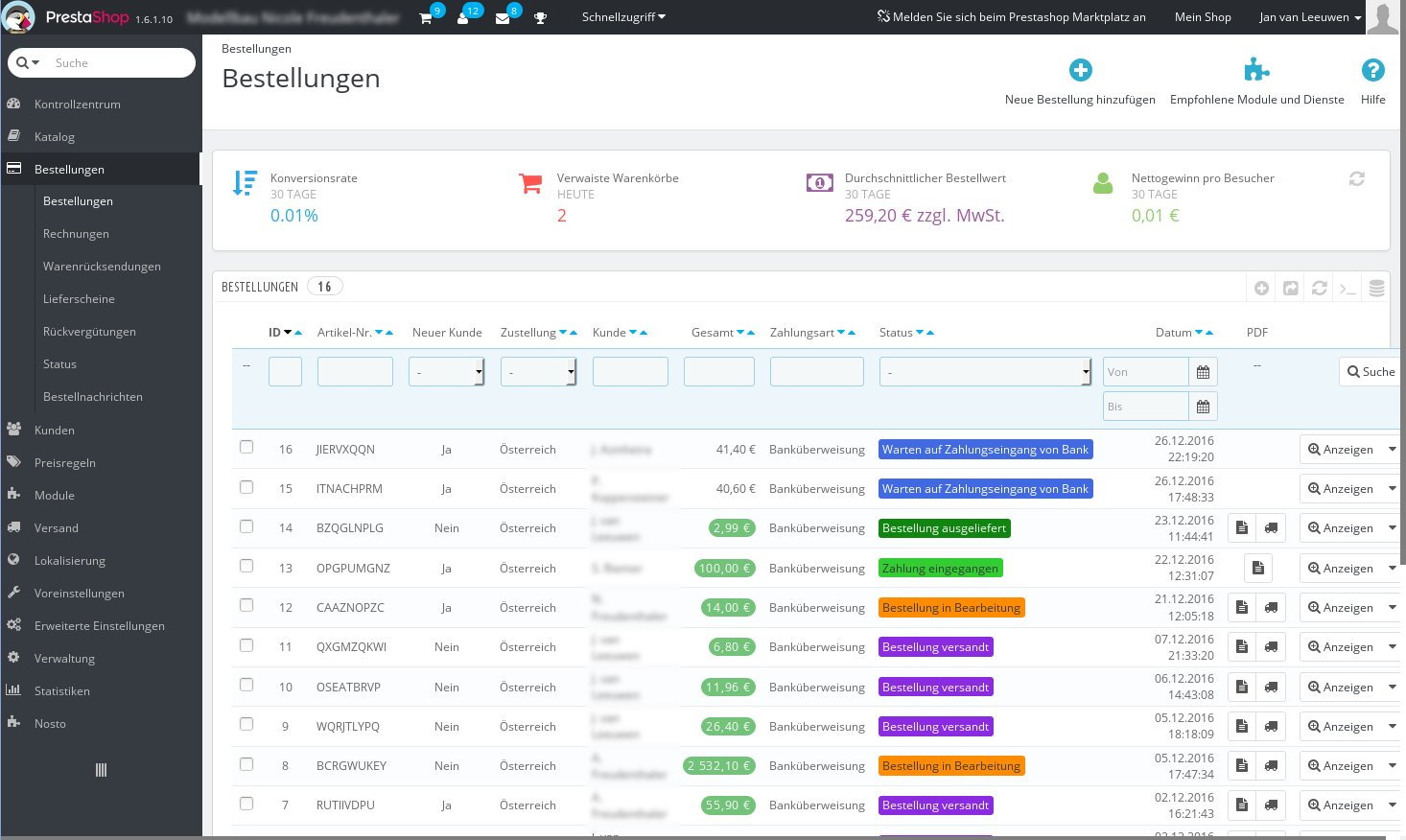Expand the 'Neuer Kunde' filter dropdown

pos(446,372)
